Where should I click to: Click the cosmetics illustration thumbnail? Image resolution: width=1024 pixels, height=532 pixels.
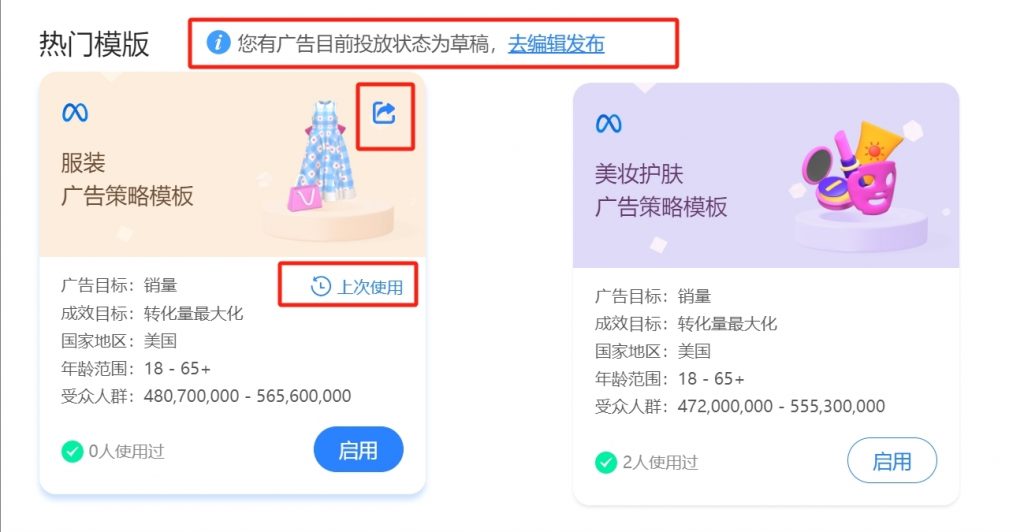click(x=851, y=170)
